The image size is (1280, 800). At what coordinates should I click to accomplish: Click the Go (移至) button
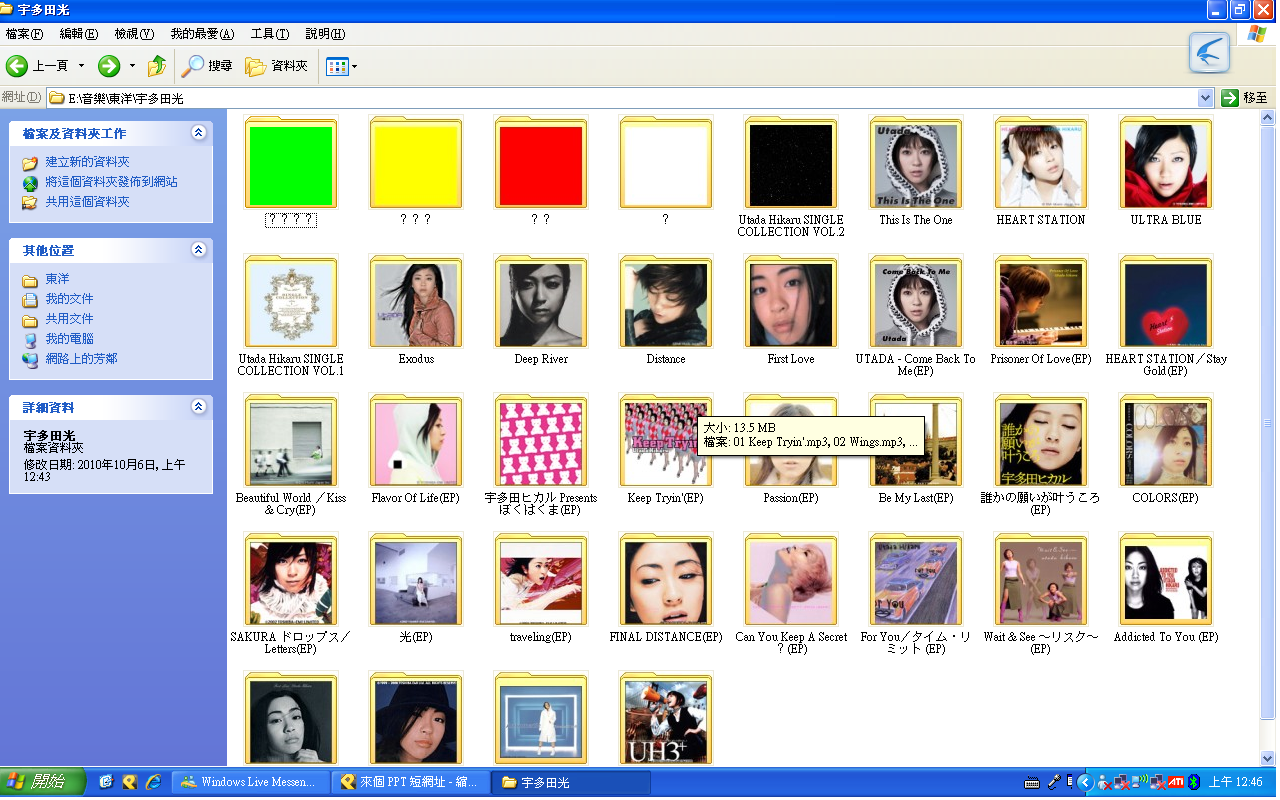[1245, 98]
